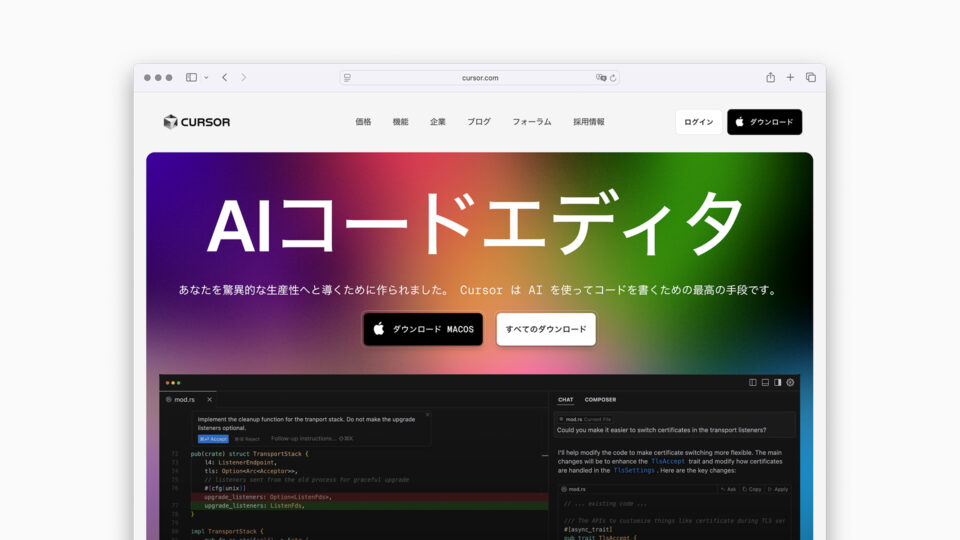Go forward with the Safari forward arrow
Viewport: 960px width, 540px height.
pos(244,78)
